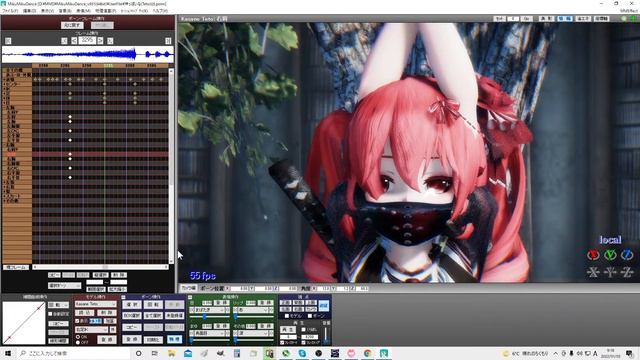The height and width of the screenshot is (360, 640).
Task: Click the 物理 button in bone panel
Action: tap(174, 339)
